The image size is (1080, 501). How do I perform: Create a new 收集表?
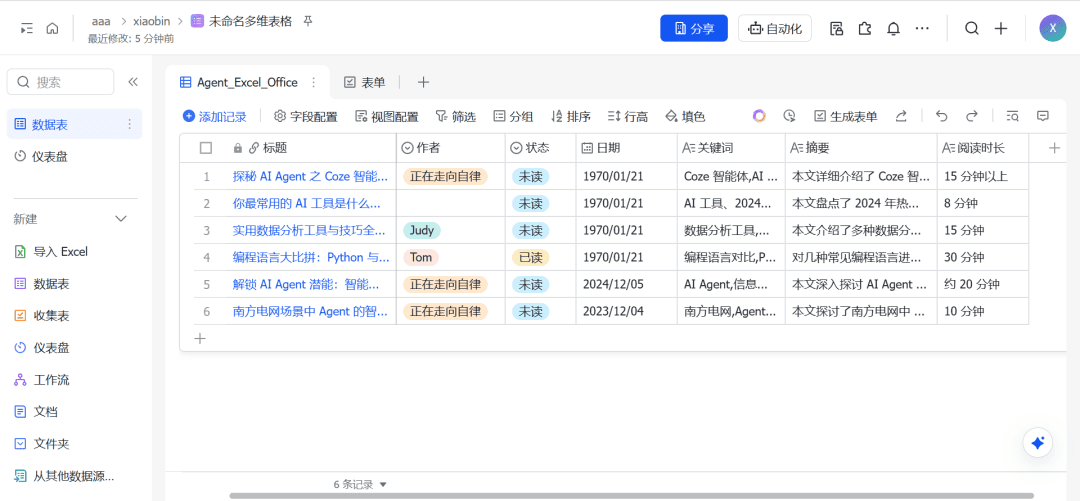click(42, 316)
